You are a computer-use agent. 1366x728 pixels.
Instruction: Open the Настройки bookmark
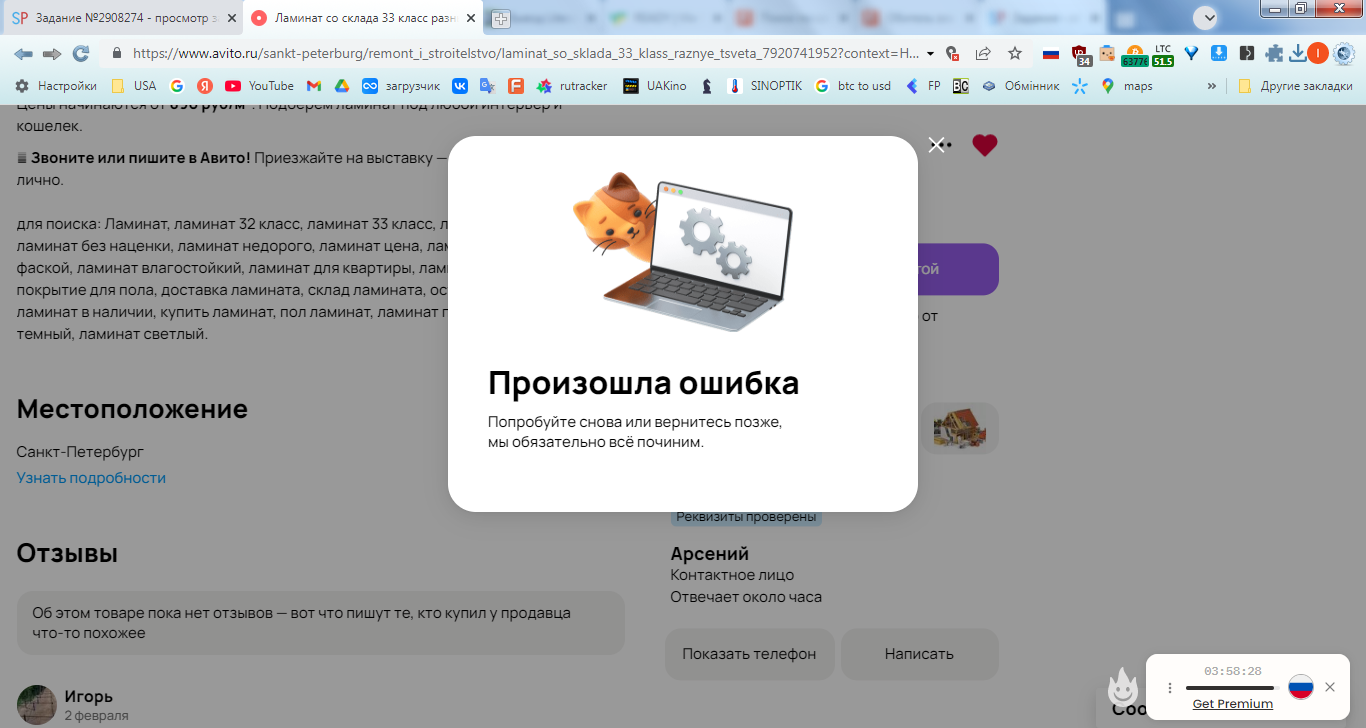(x=56, y=86)
